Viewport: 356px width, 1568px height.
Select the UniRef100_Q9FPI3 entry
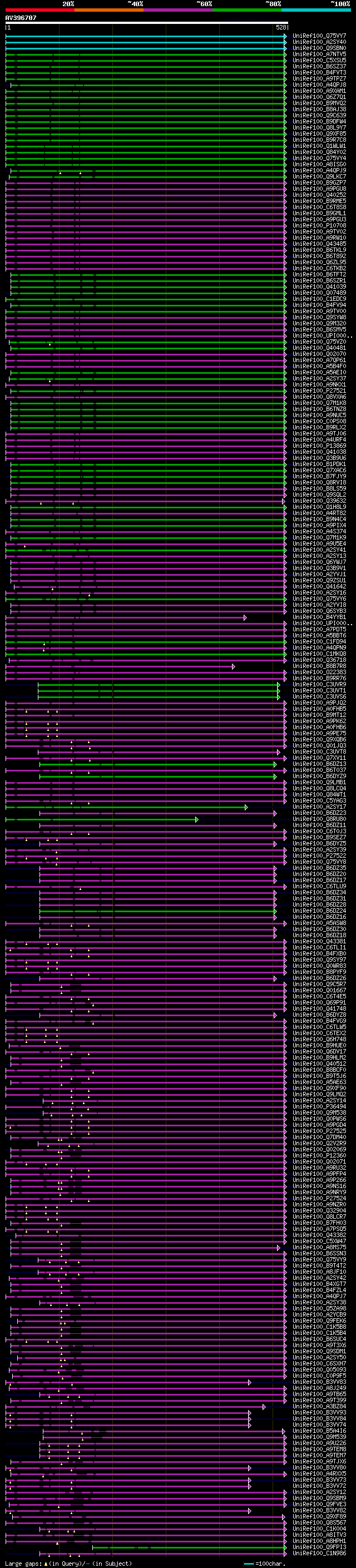coord(319,1547)
